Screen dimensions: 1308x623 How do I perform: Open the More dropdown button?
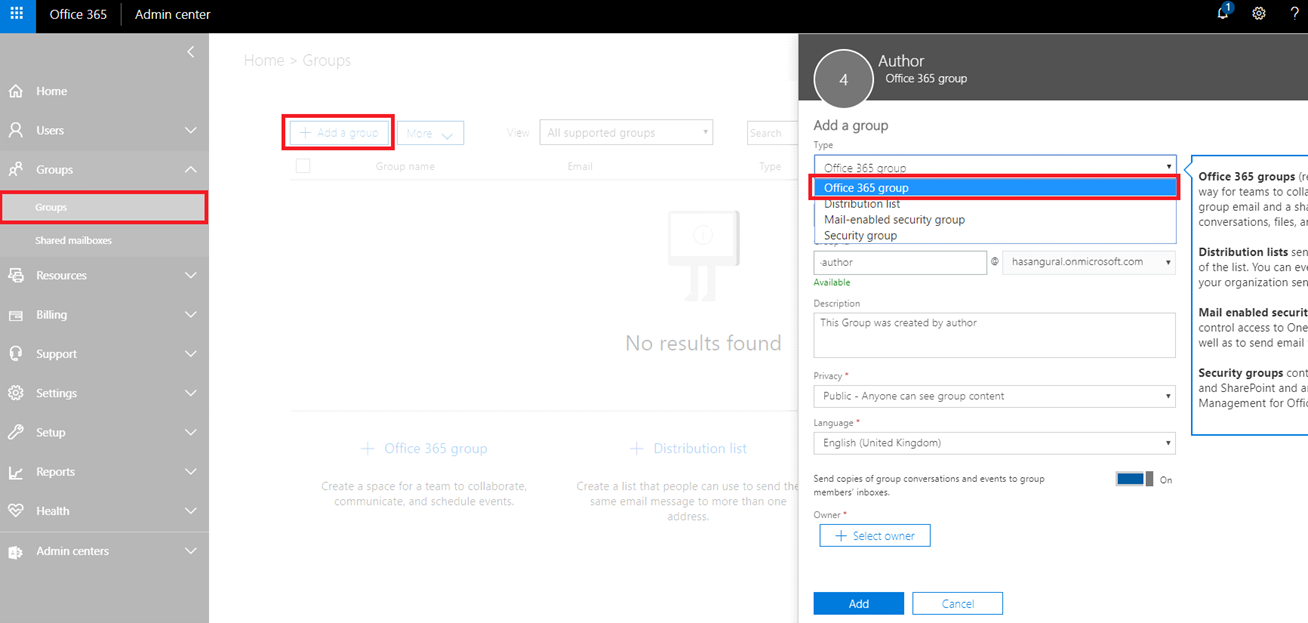[431, 133]
